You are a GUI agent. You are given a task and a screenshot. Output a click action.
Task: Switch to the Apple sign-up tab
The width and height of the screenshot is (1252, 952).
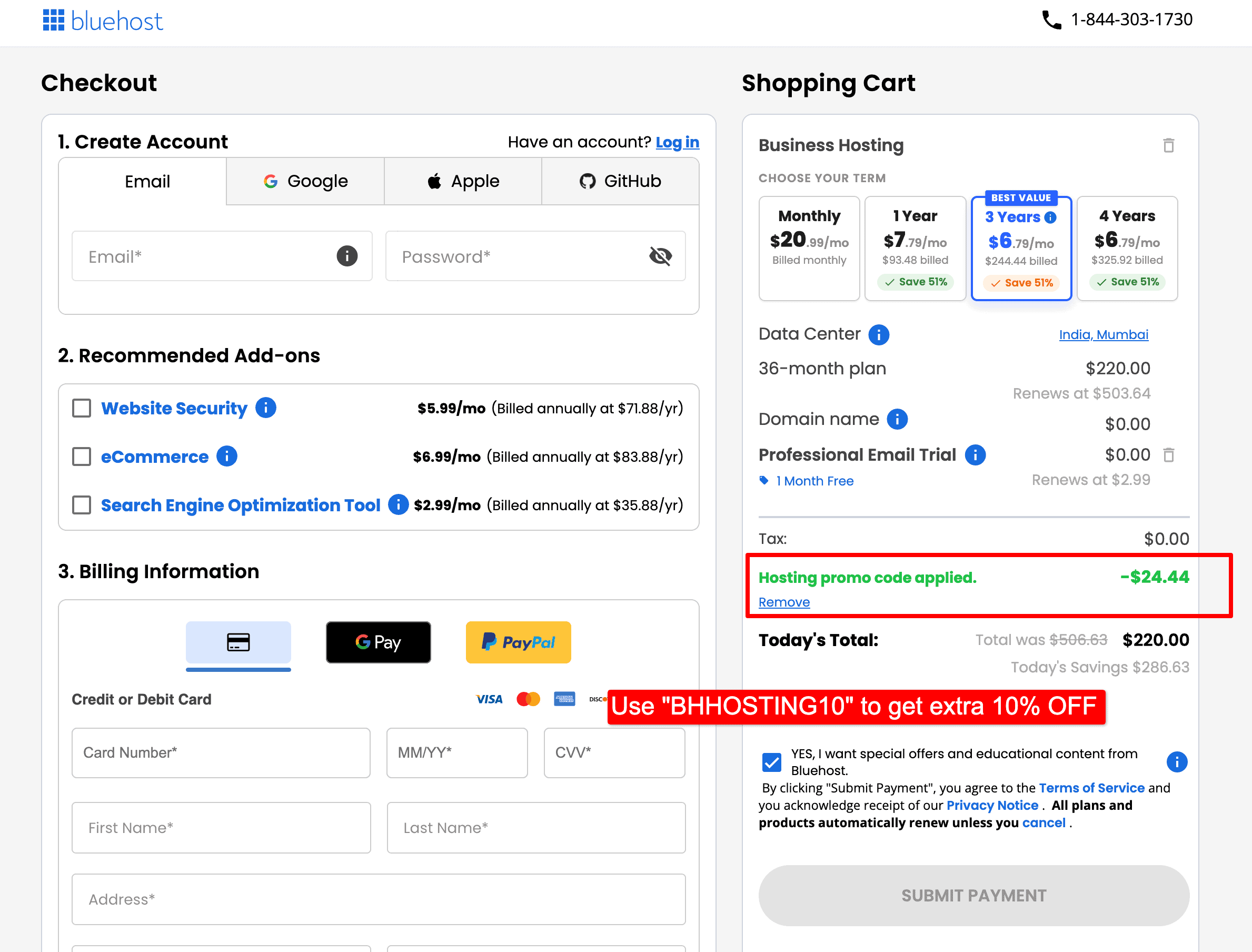point(463,181)
